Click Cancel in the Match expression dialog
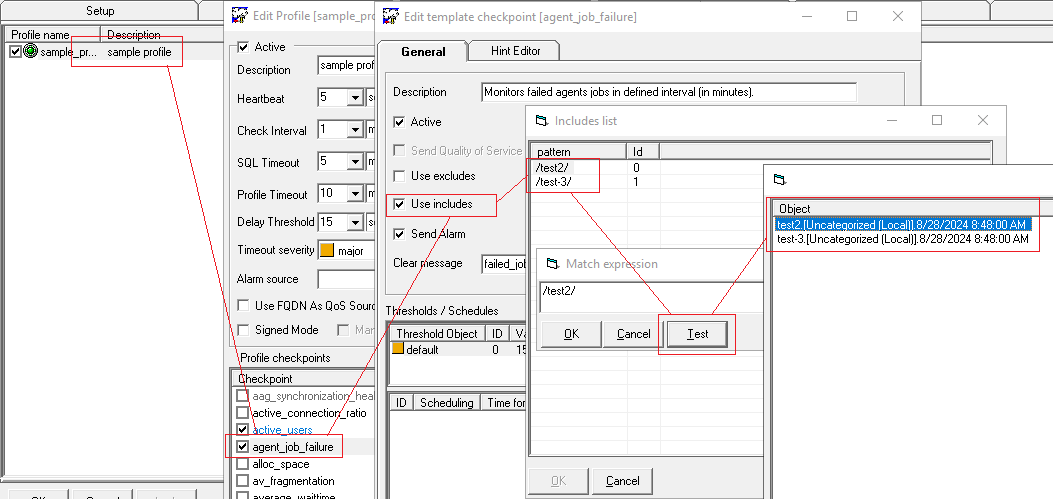The height and width of the screenshot is (500, 1053). coord(633,334)
